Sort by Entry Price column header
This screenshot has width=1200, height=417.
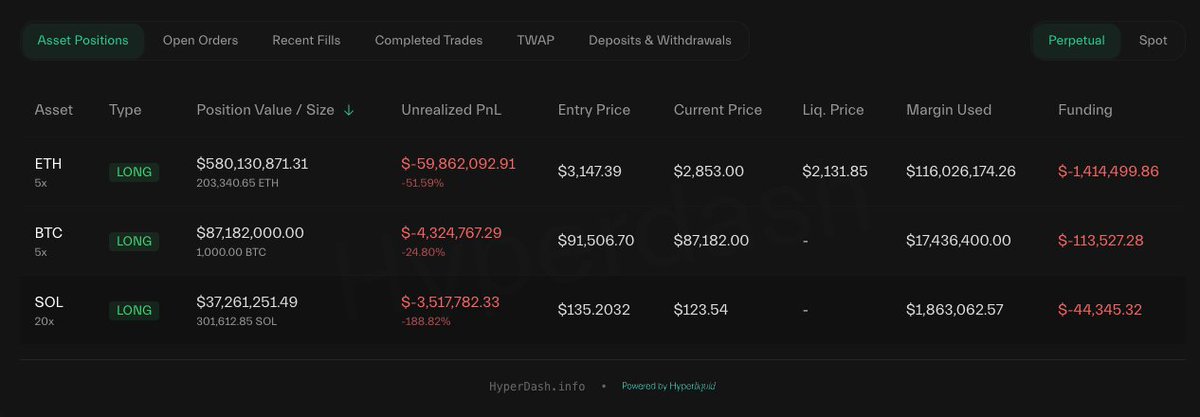(594, 110)
